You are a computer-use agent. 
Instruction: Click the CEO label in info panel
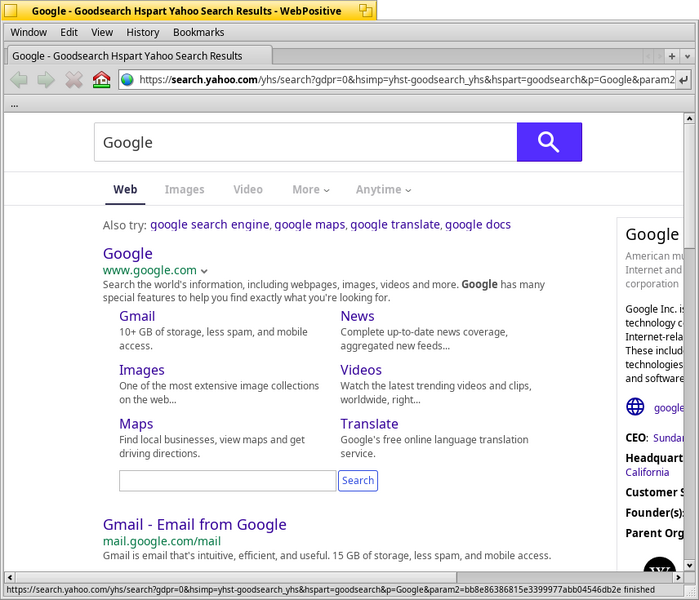point(637,438)
